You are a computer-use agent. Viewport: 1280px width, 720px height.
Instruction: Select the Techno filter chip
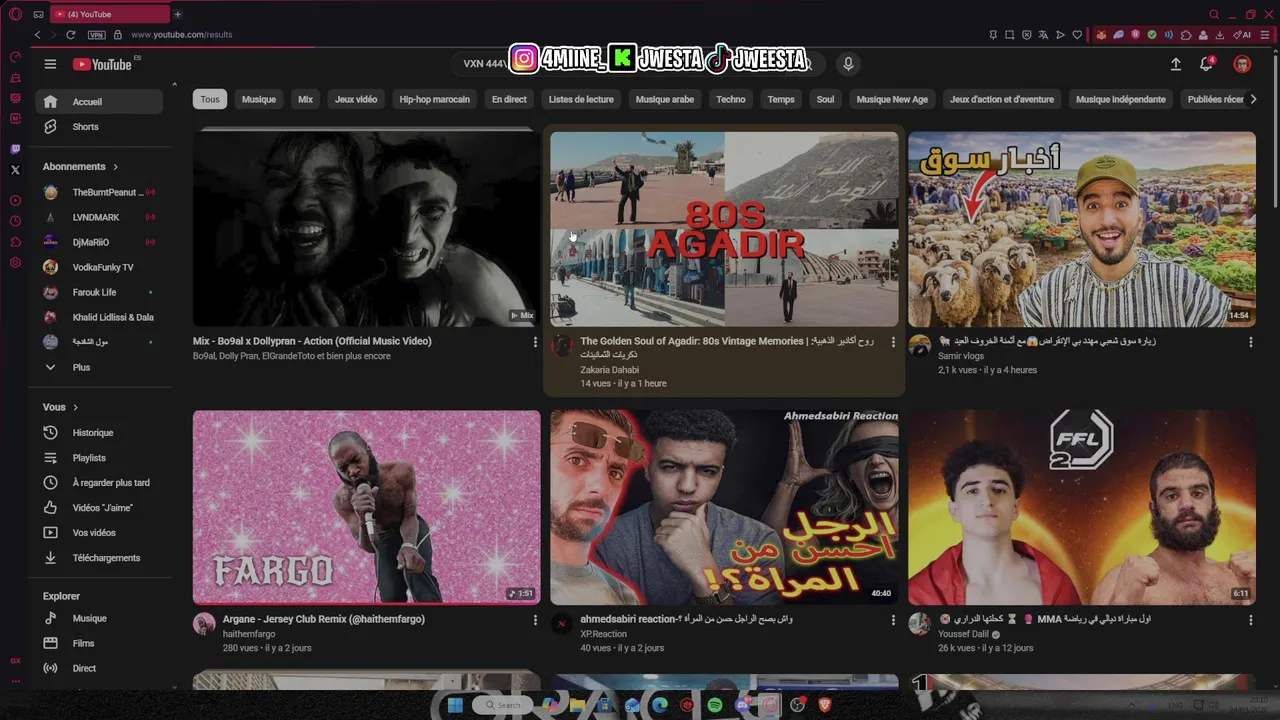click(x=730, y=99)
